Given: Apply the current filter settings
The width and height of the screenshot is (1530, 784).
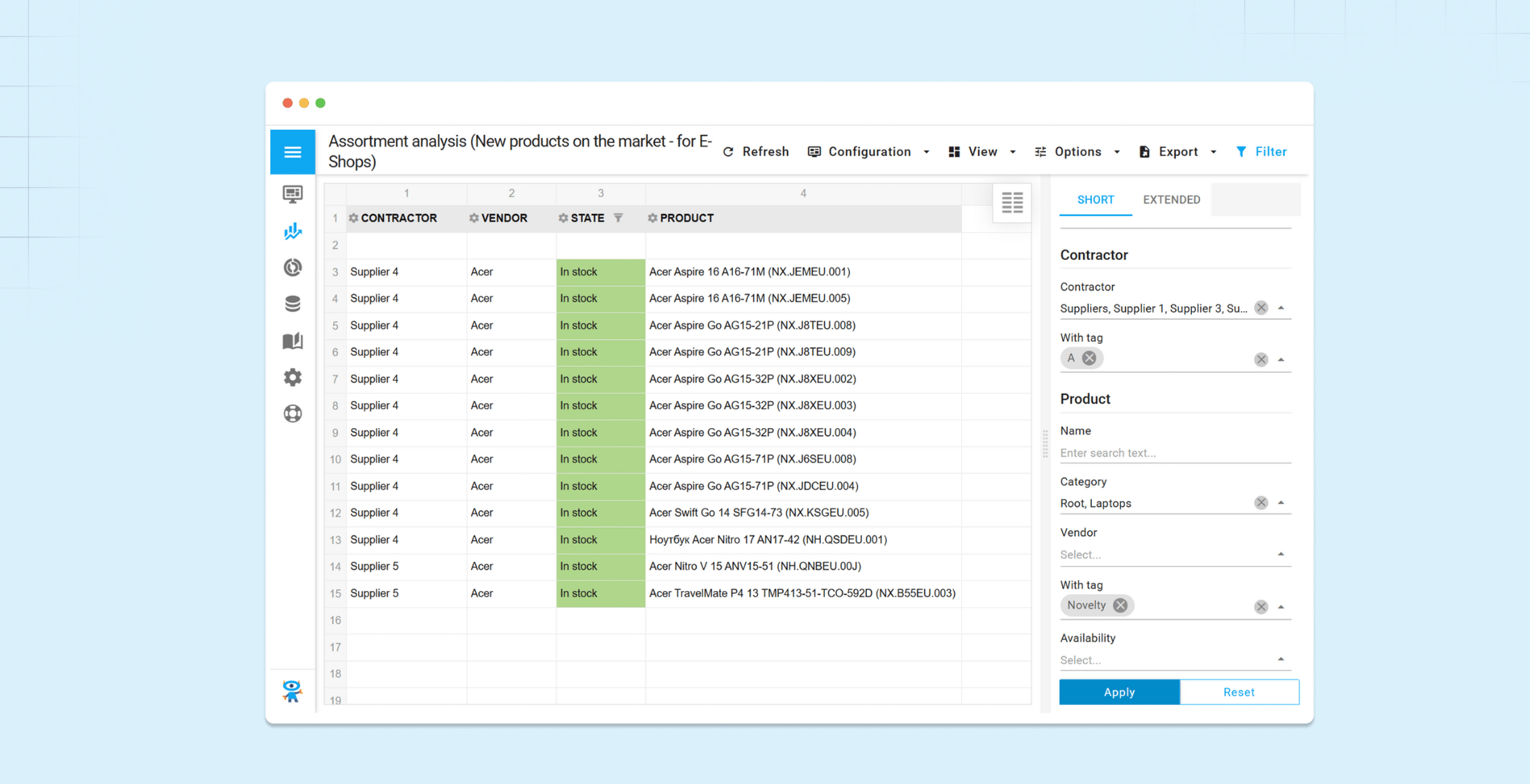Looking at the screenshot, I should click(1119, 691).
